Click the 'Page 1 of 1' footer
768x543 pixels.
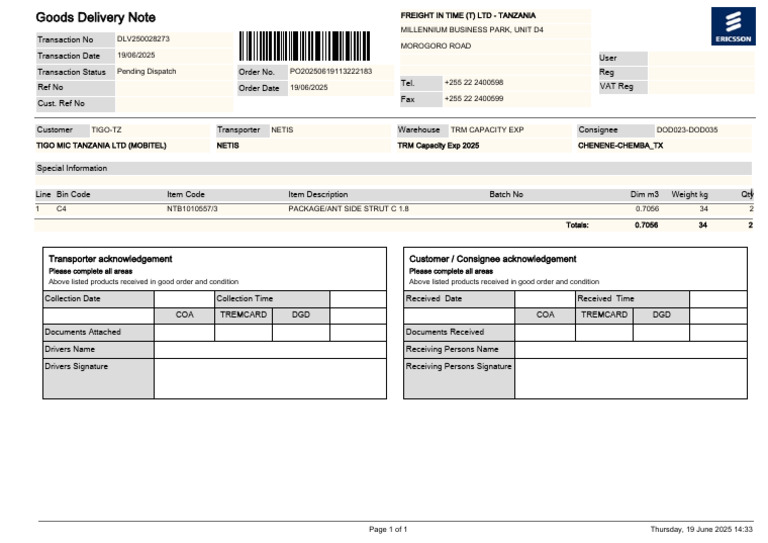point(388,529)
